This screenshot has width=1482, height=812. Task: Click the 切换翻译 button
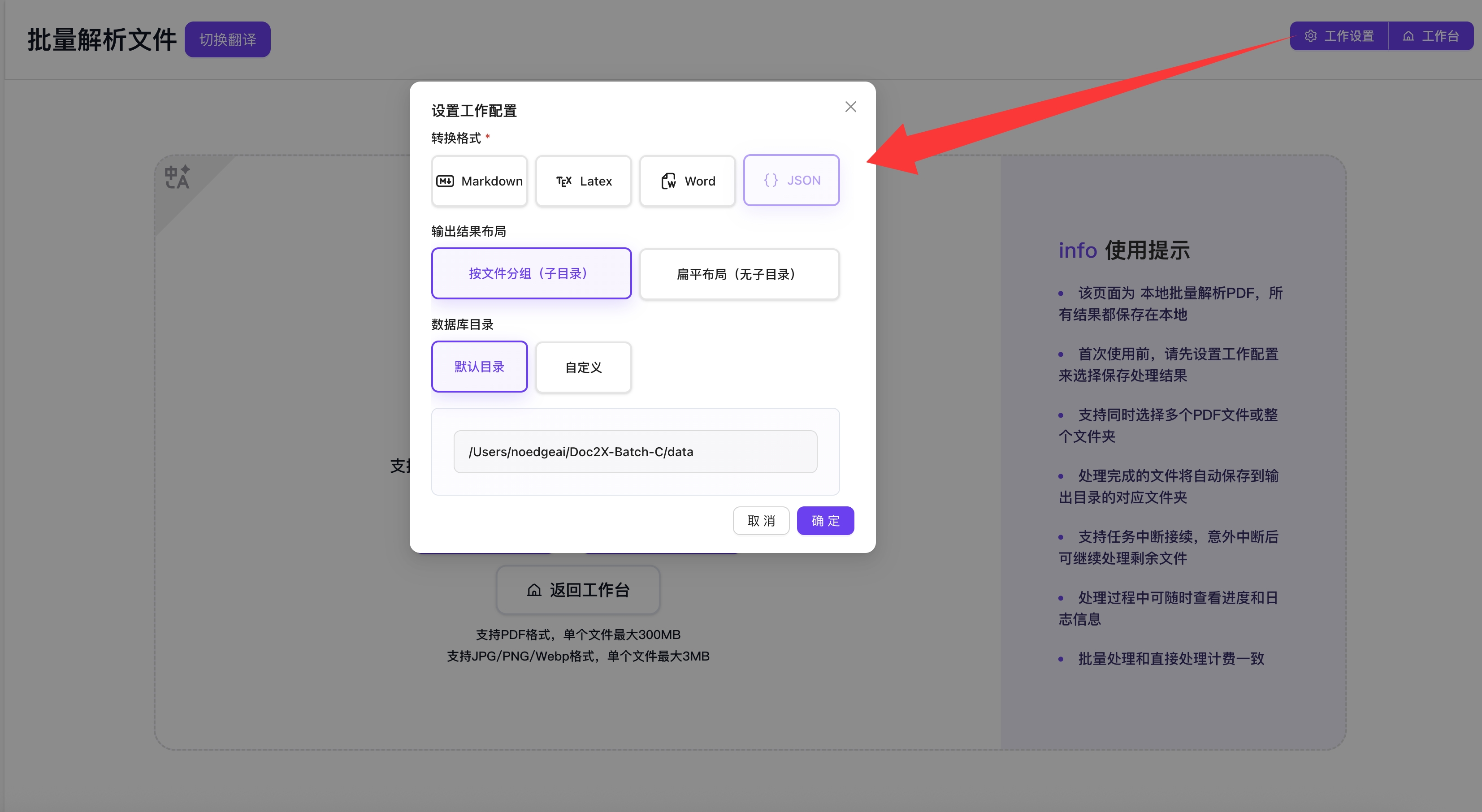pos(228,39)
